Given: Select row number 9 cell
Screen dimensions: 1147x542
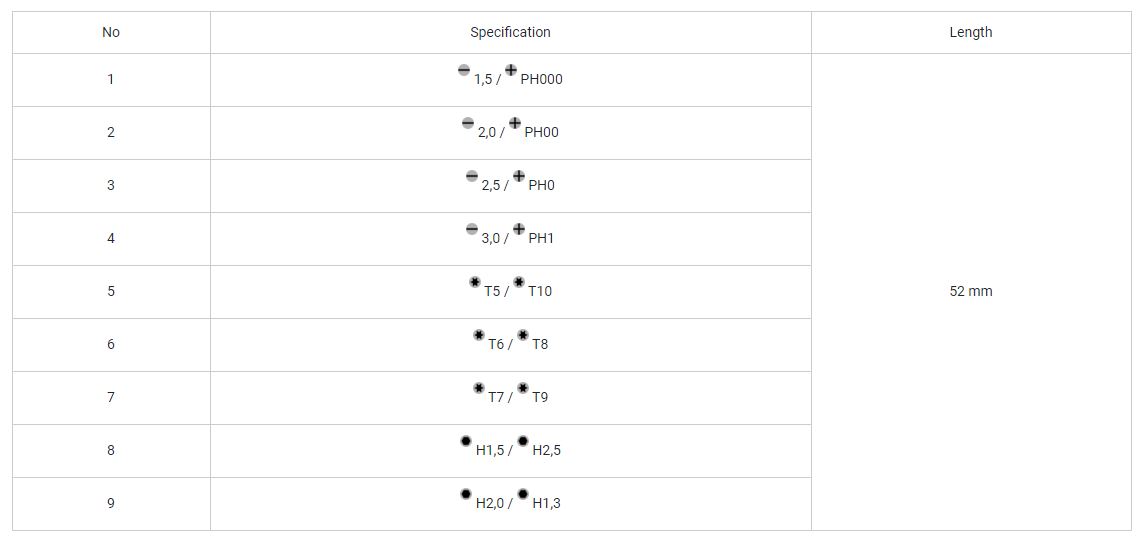Looking at the screenshot, I should coord(111,503).
